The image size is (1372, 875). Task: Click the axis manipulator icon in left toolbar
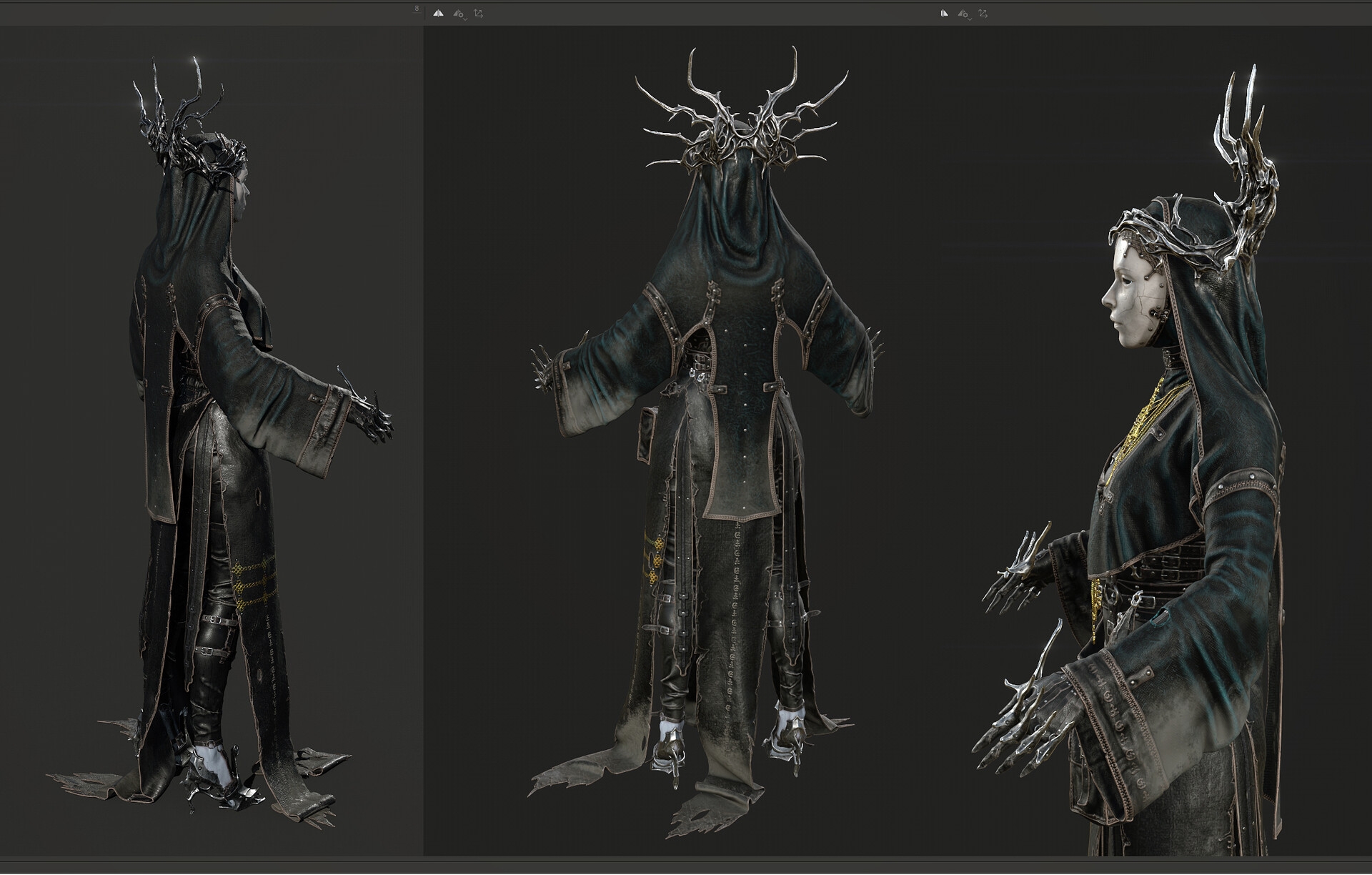tap(479, 14)
